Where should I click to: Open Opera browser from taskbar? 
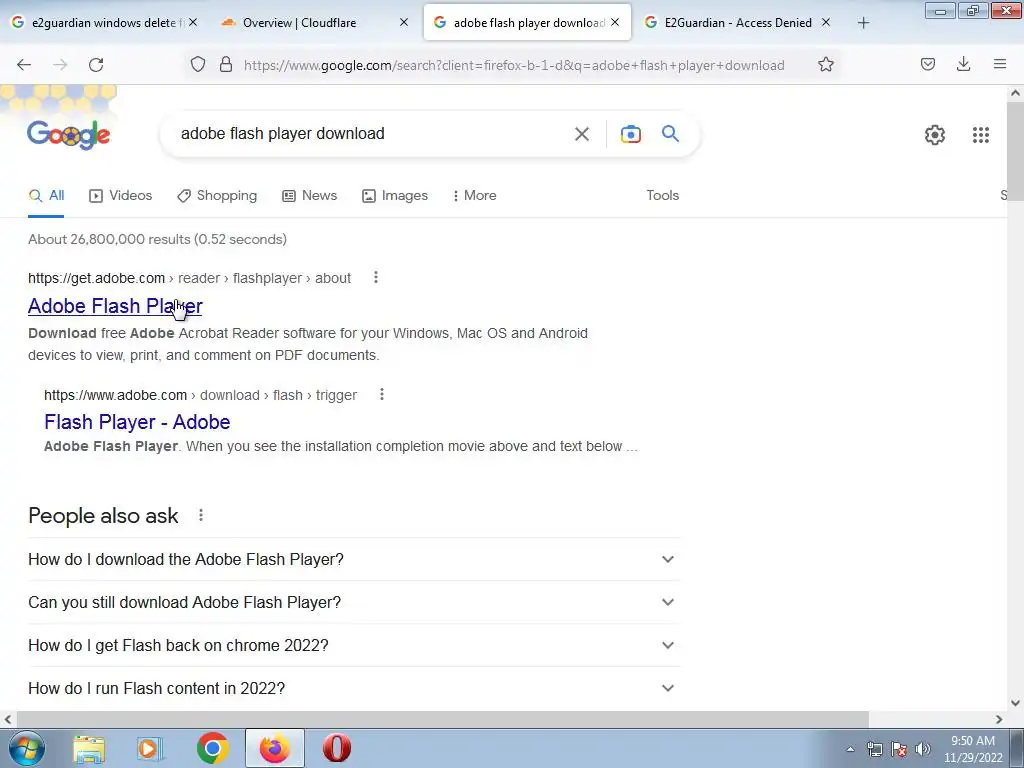point(337,748)
